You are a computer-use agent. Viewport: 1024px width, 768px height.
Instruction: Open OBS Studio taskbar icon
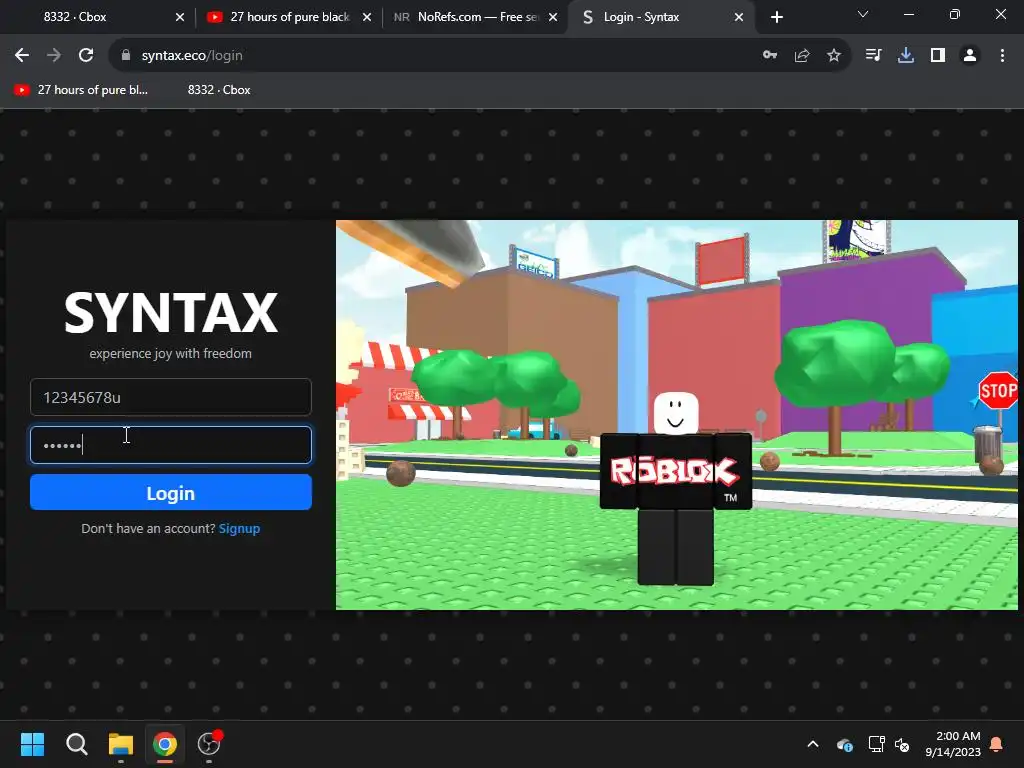pos(209,744)
